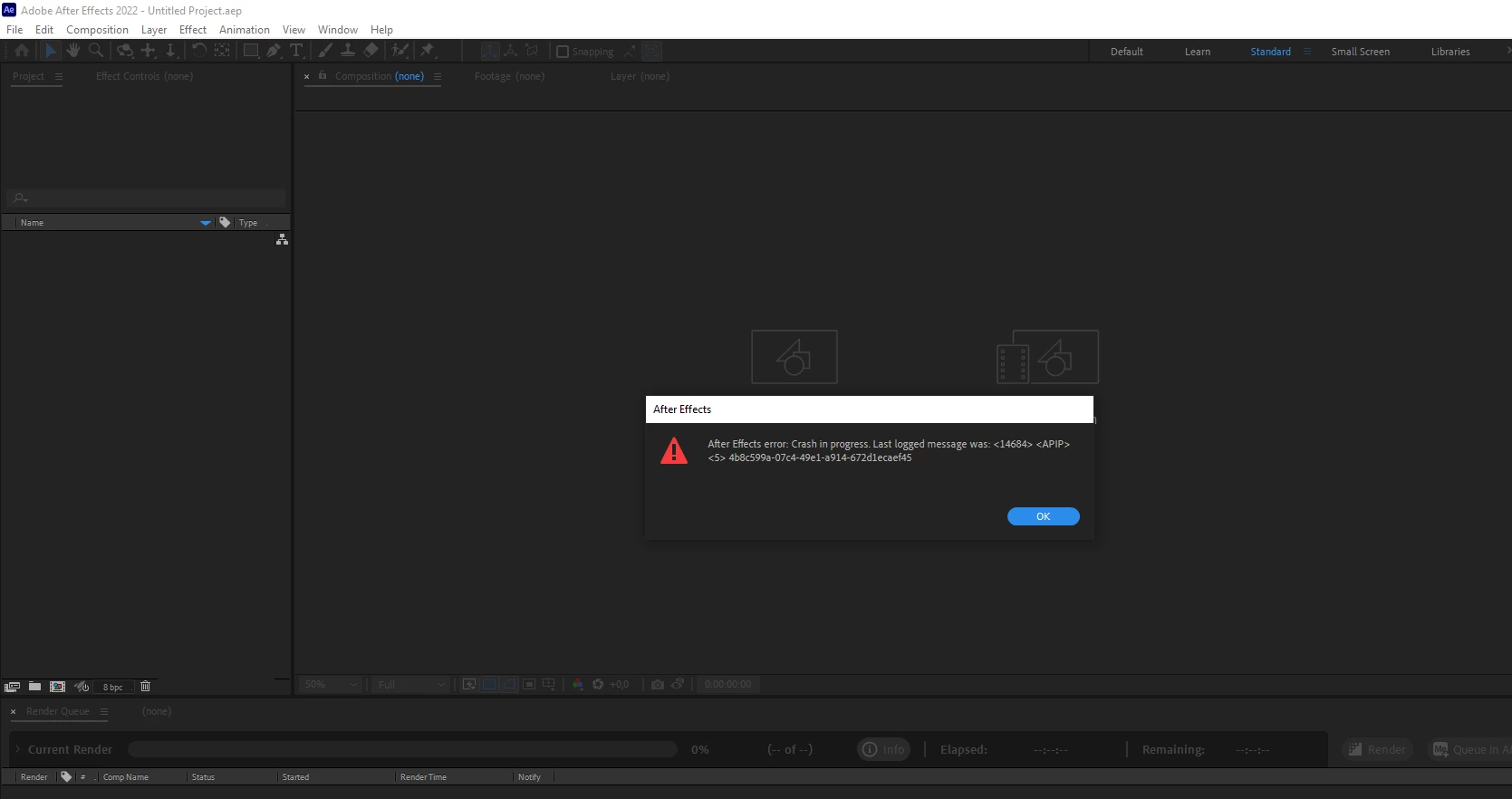Choose the Local Axis mode icon
The image size is (1512, 799).
pos(489,51)
